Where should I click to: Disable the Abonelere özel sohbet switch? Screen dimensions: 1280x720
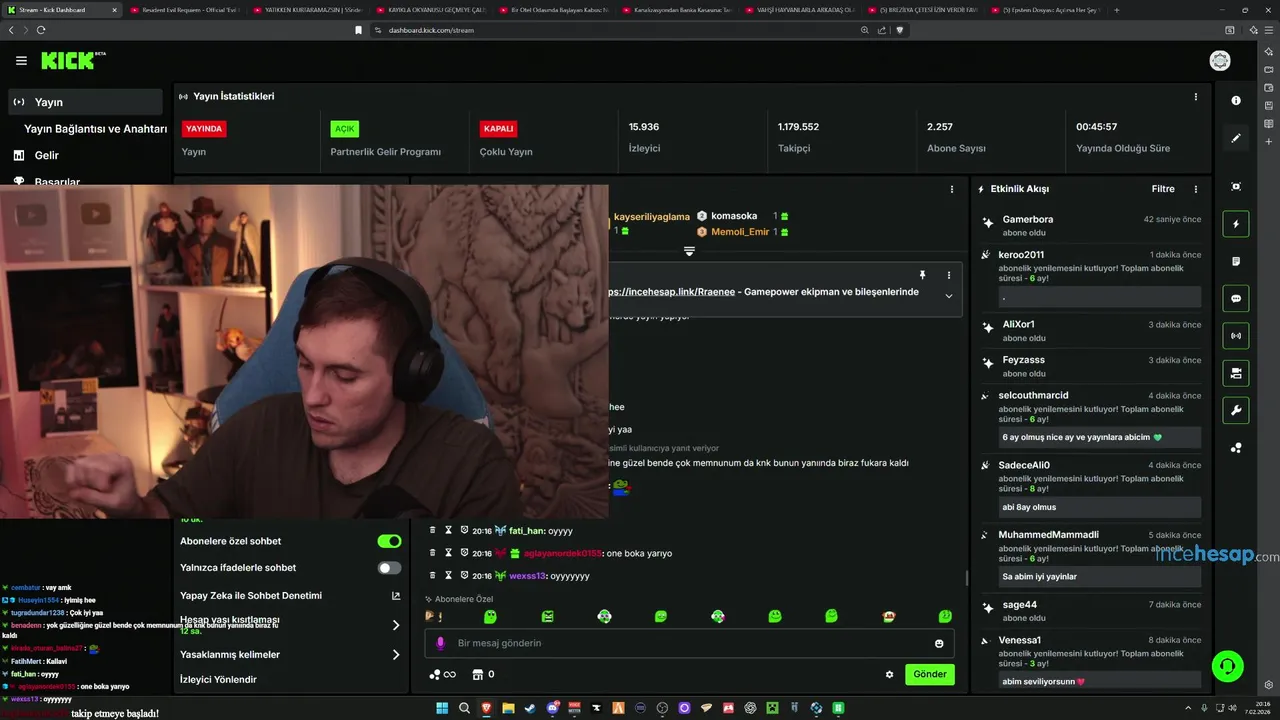[x=389, y=541]
